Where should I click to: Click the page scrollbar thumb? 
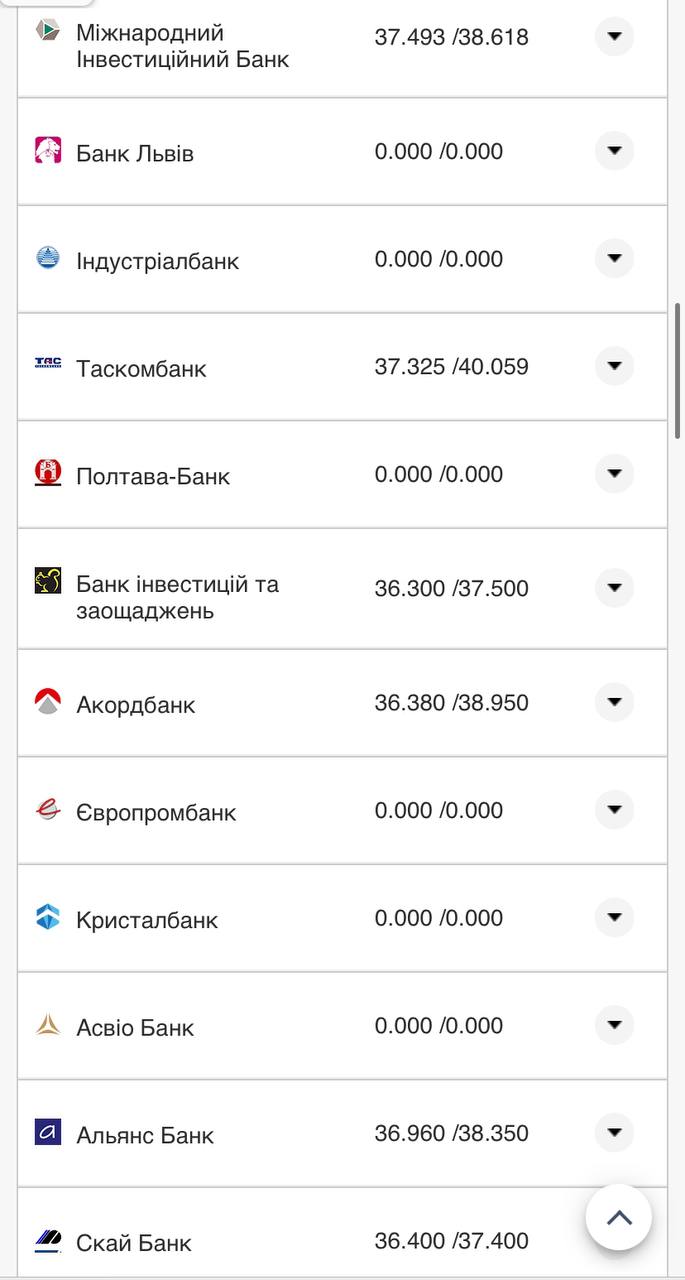[x=678, y=370]
